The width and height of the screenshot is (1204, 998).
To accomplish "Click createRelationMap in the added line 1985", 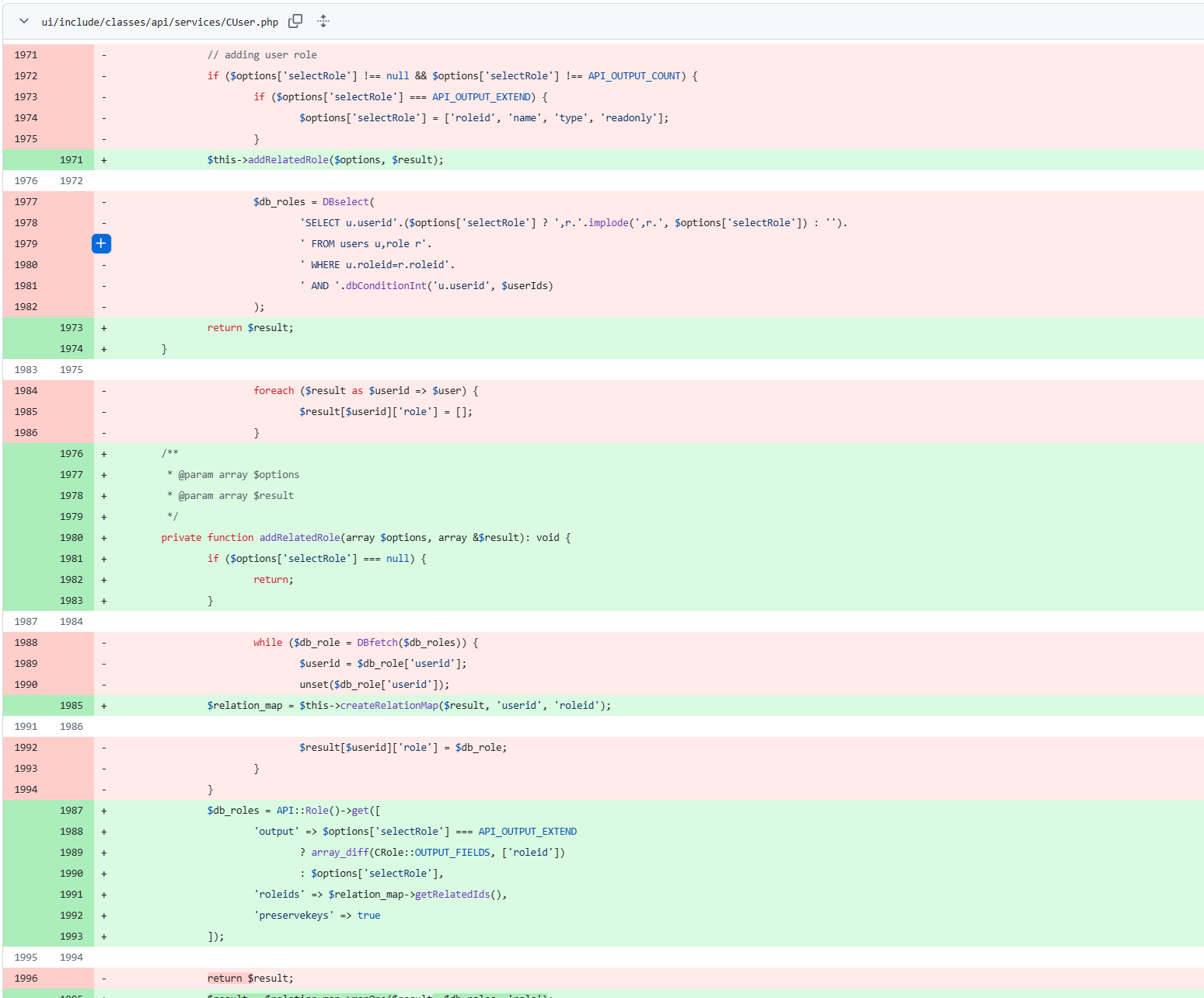I will pyautogui.click(x=389, y=706).
